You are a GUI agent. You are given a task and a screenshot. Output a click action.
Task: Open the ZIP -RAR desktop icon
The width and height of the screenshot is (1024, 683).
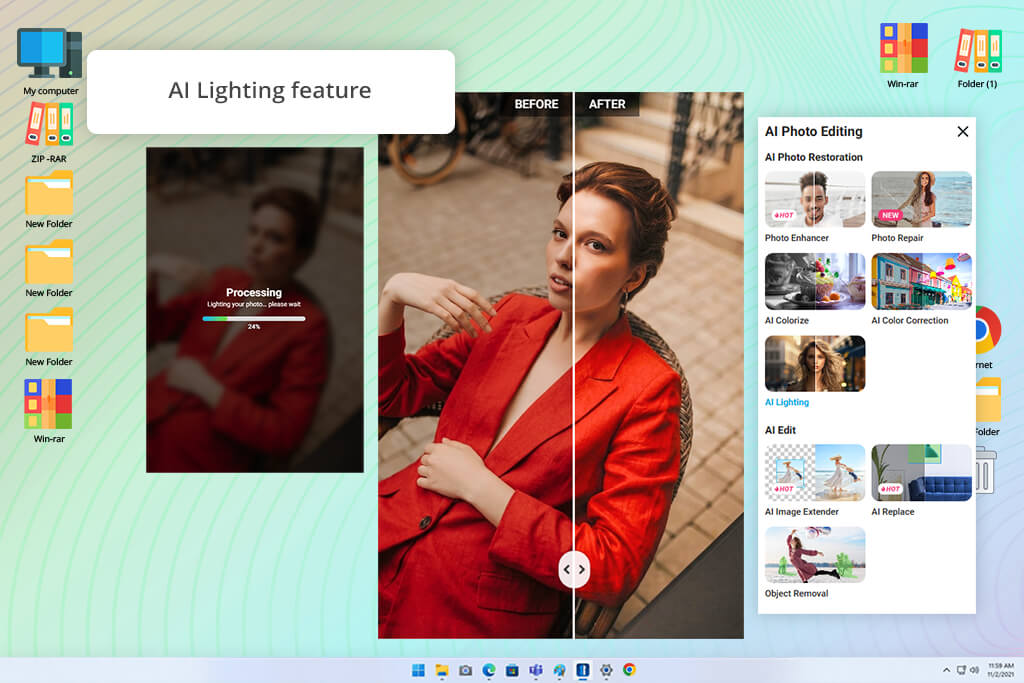click(x=49, y=133)
